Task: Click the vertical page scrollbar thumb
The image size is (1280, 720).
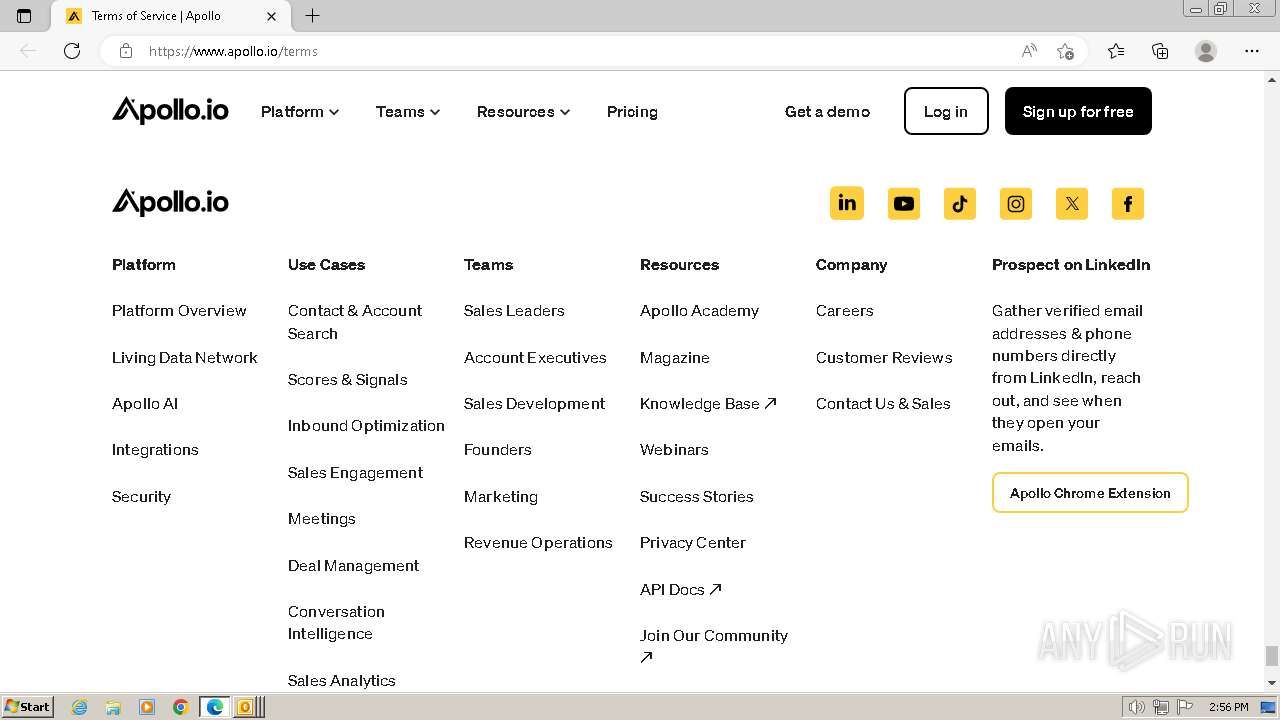Action: point(1272,656)
